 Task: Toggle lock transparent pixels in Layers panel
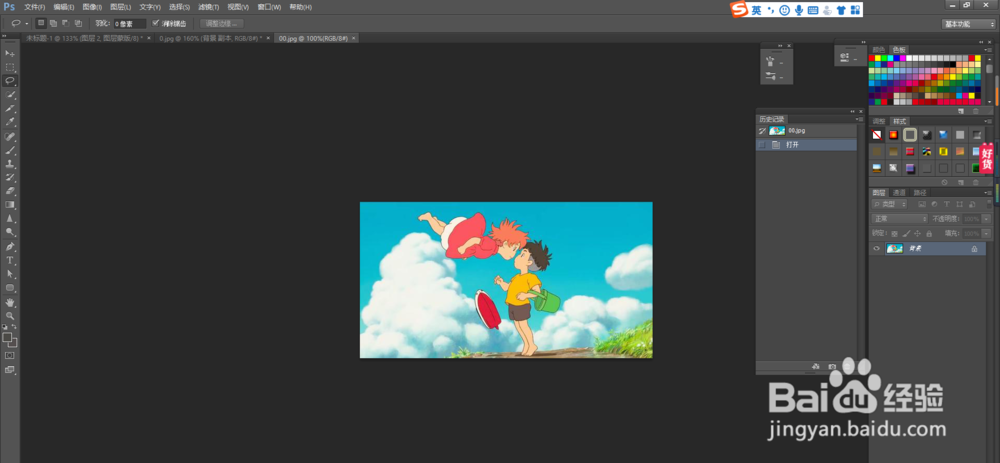tap(894, 234)
